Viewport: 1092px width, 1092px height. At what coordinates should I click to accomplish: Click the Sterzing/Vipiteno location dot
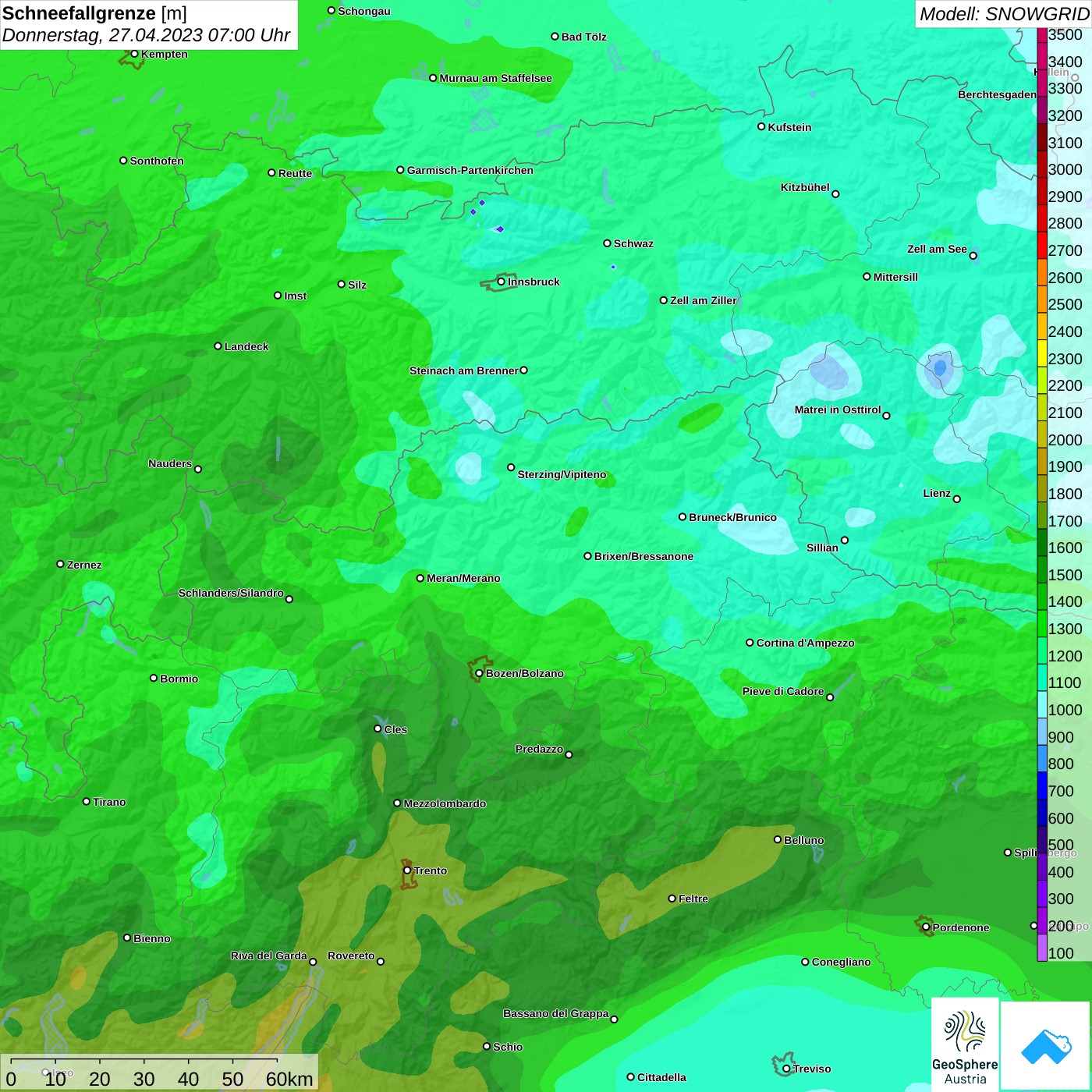[511, 468]
